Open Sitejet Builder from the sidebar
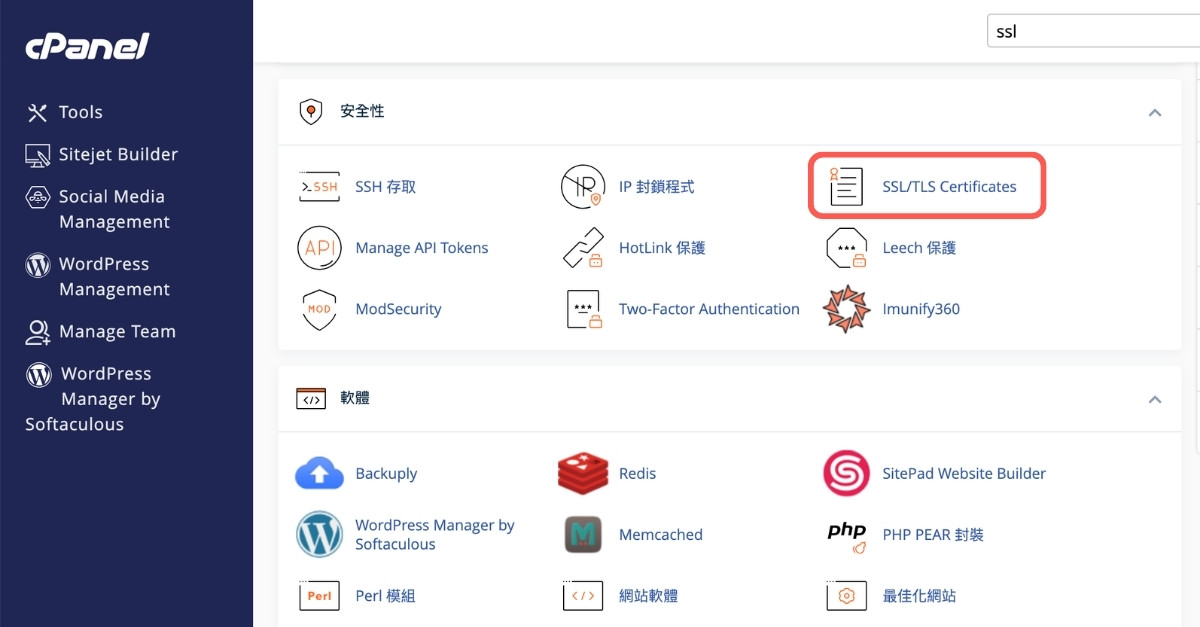 (118, 154)
